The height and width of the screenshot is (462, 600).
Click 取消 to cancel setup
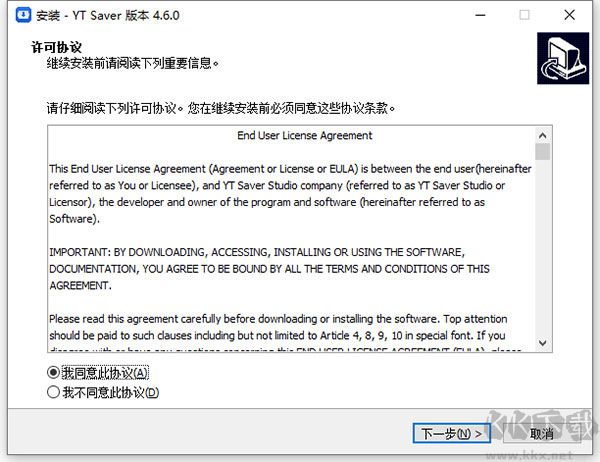click(541, 433)
